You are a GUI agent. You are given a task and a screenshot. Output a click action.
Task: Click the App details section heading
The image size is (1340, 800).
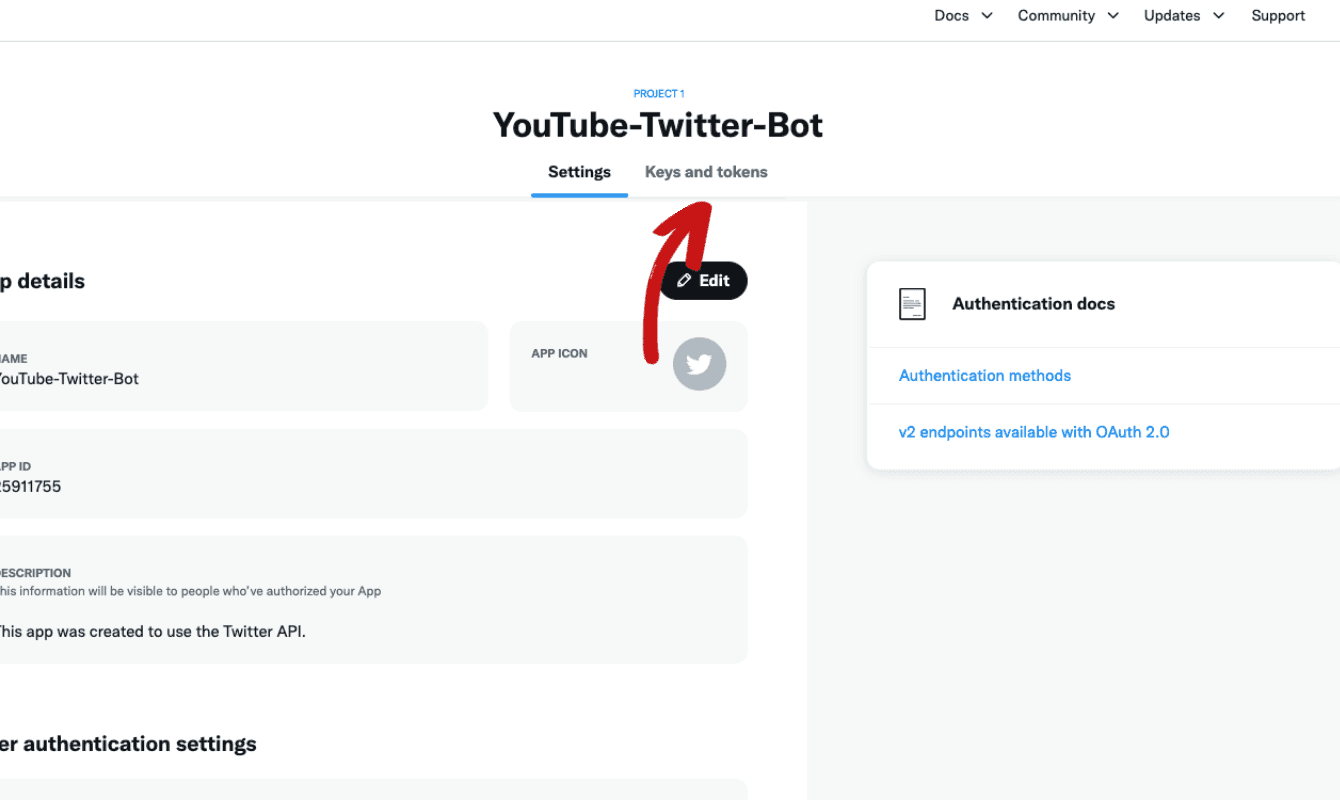coord(42,281)
